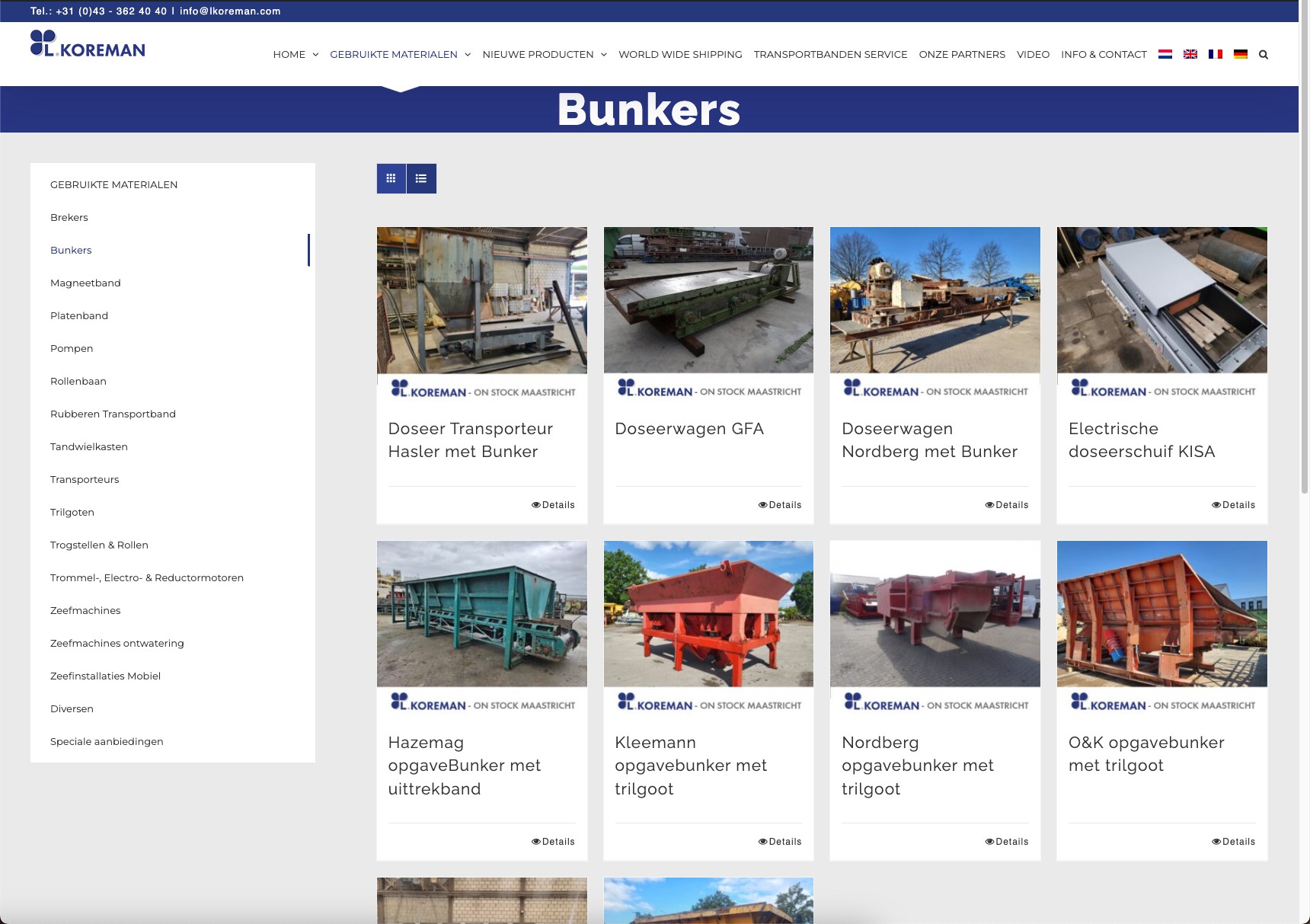Screen dimensions: 1310x924
Task: Switch to list view layout
Action: (421, 178)
